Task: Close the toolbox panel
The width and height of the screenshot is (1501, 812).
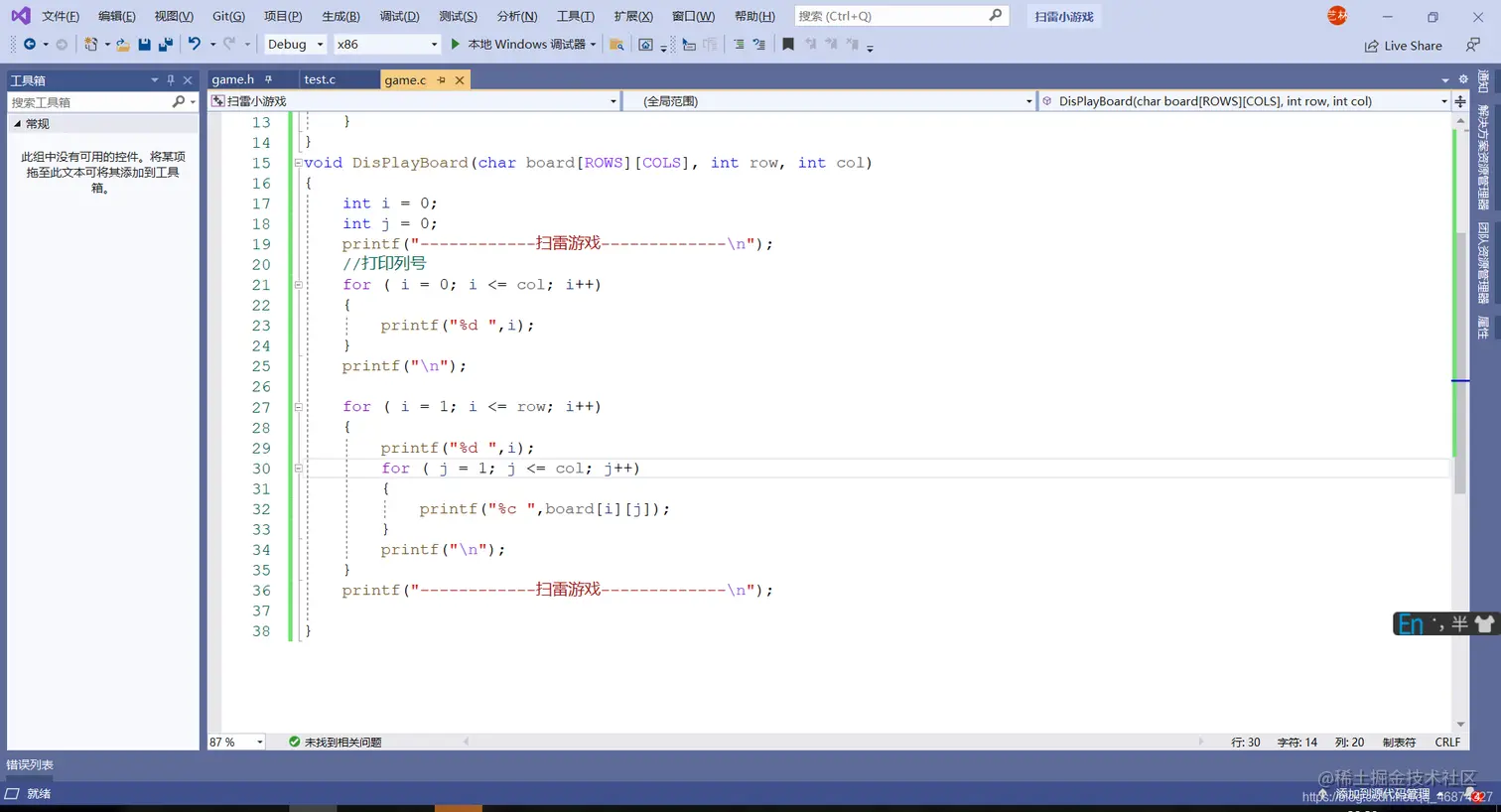Action: point(188,79)
